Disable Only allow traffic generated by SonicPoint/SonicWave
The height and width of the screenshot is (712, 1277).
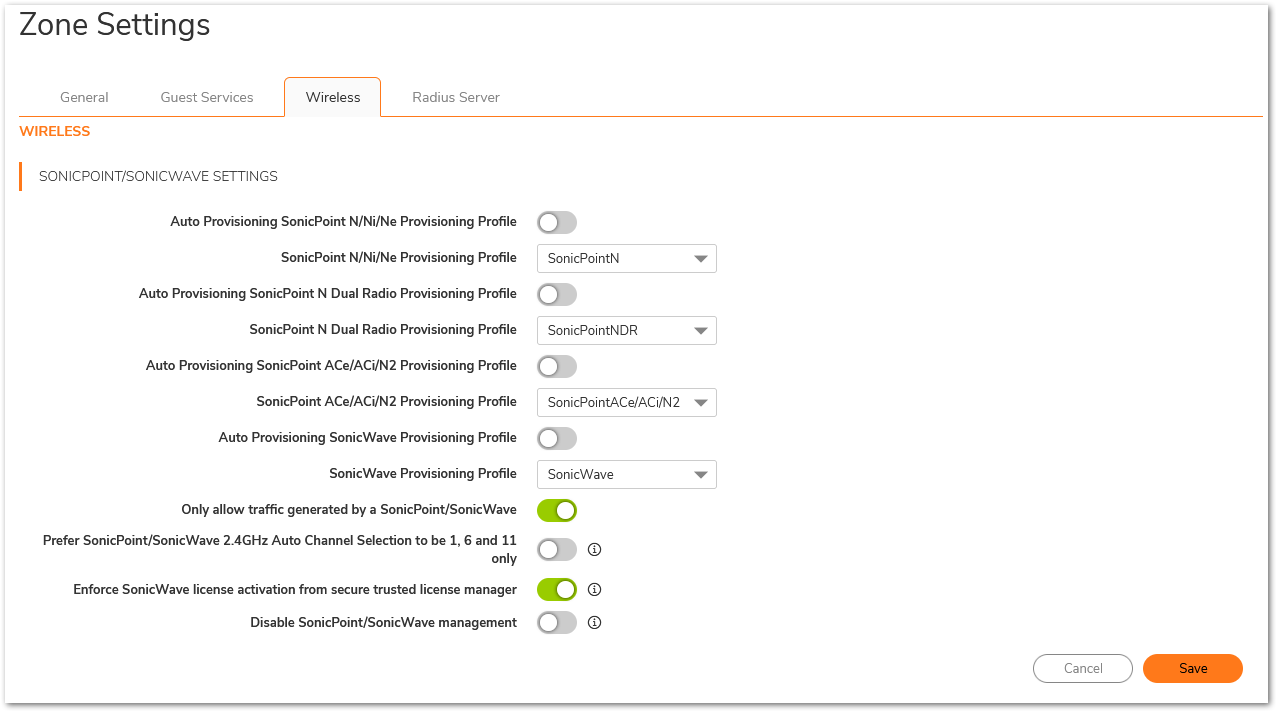click(557, 510)
